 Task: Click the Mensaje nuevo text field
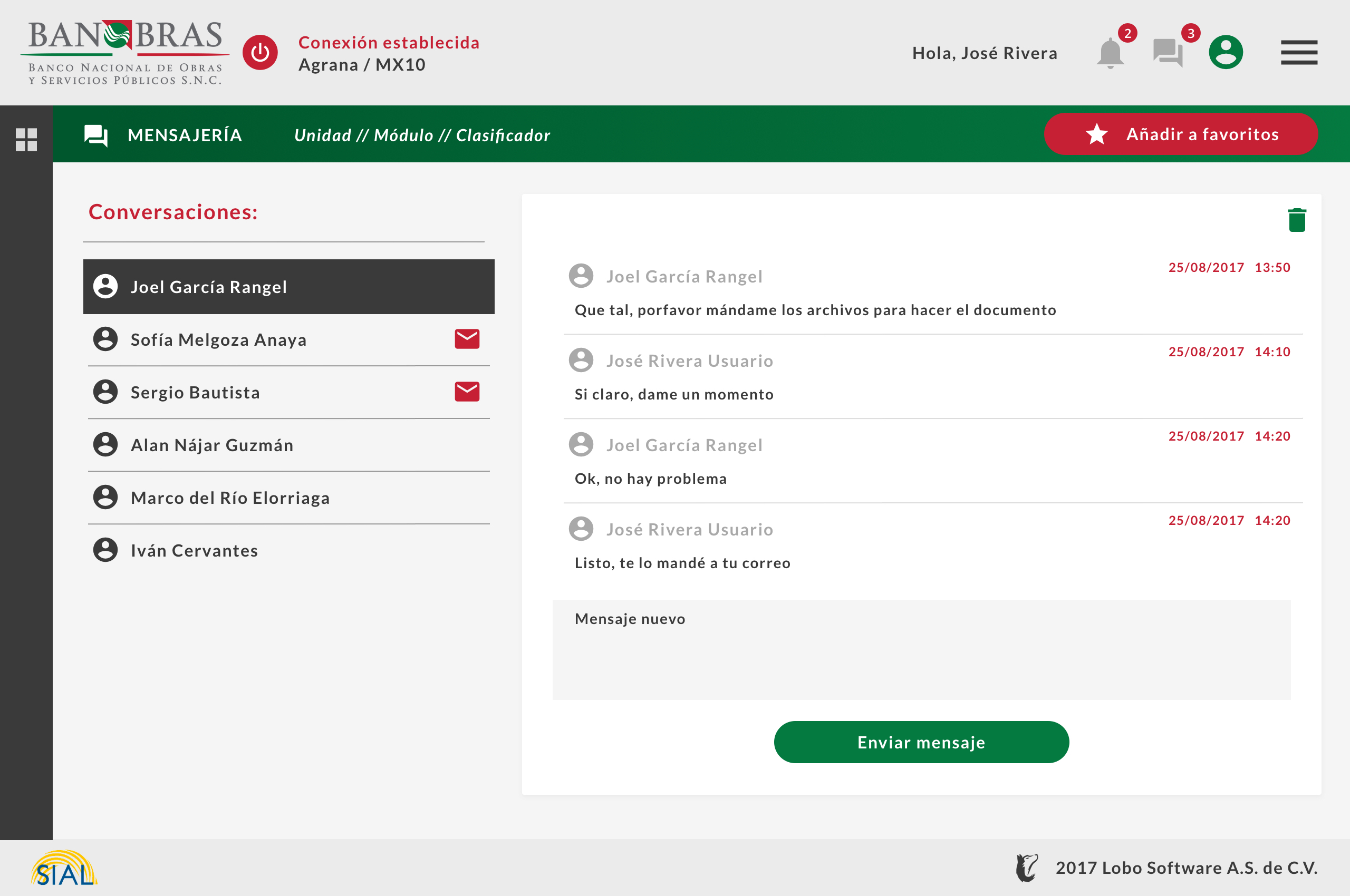click(x=921, y=649)
